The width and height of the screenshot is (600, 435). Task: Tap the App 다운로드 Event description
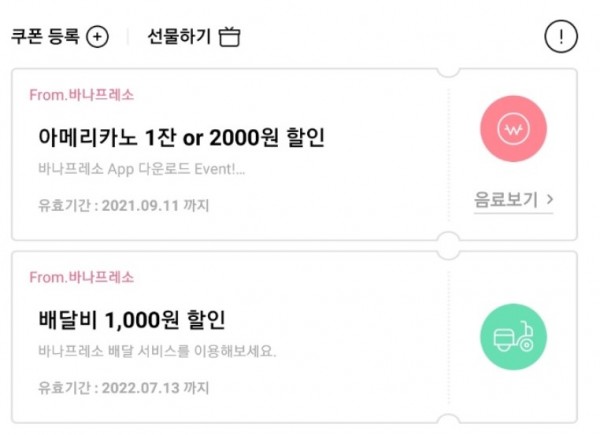point(141,169)
